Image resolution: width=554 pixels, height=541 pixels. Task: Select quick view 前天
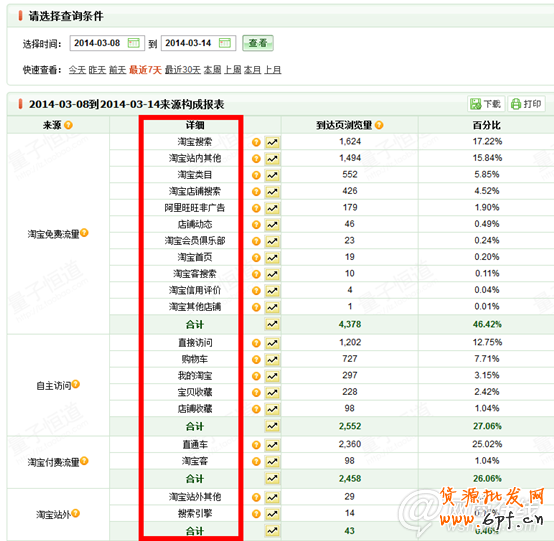[x=118, y=70]
